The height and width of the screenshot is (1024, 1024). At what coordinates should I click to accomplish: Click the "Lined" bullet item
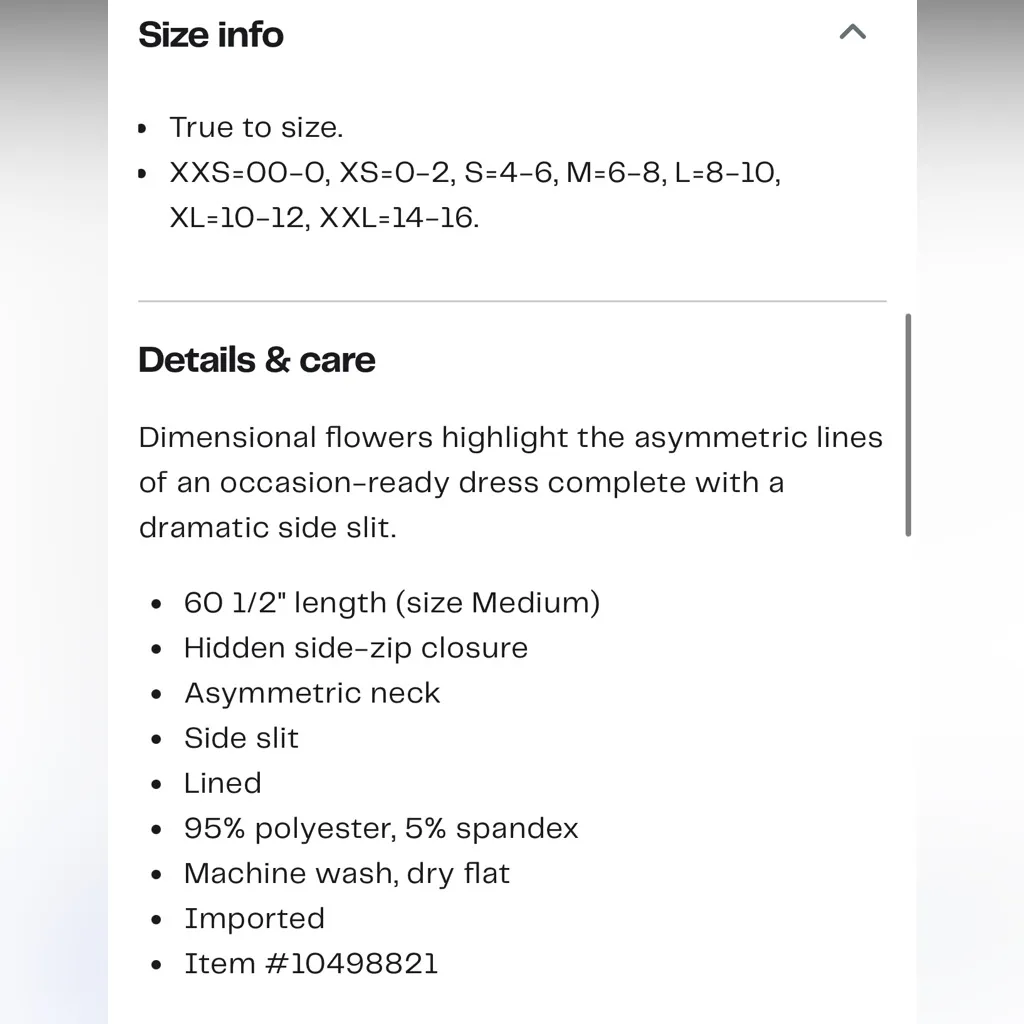click(223, 783)
